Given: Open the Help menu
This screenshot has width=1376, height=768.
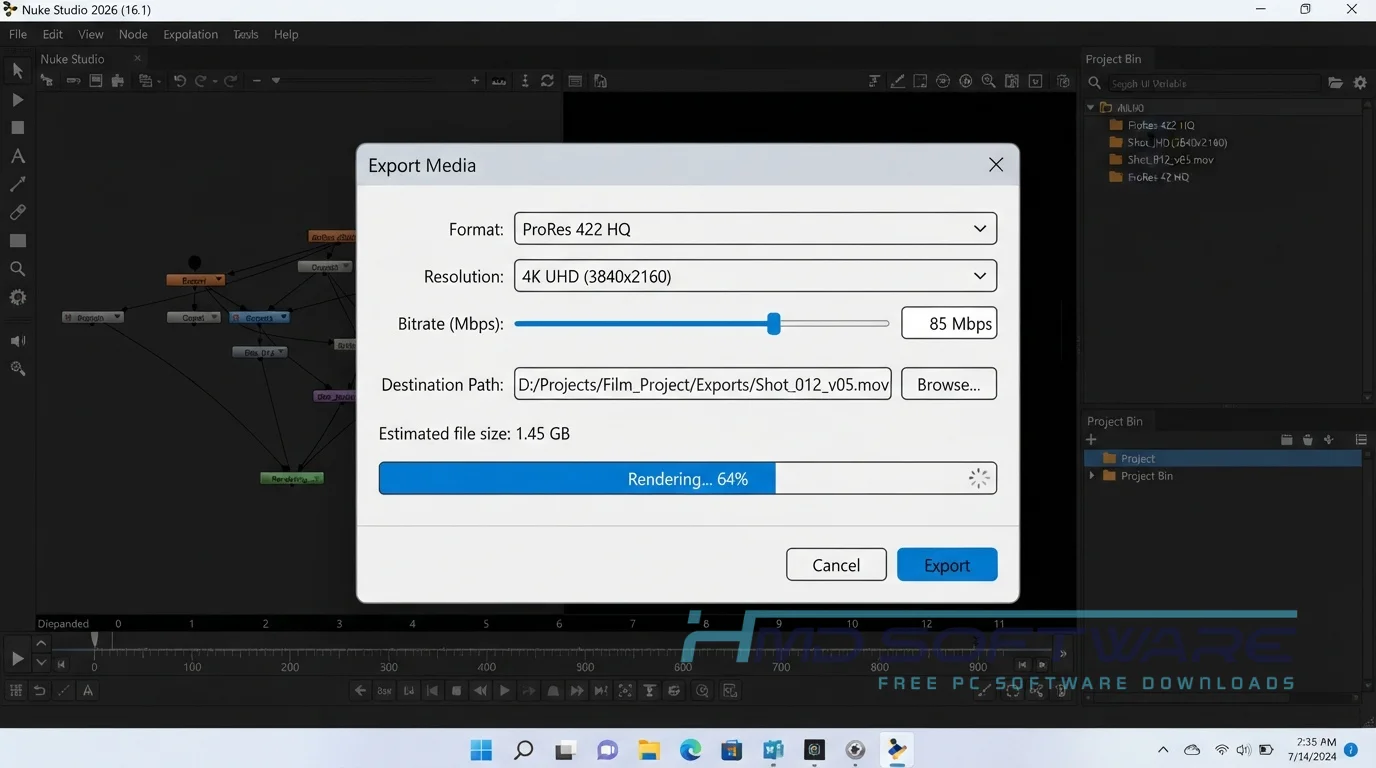Looking at the screenshot, I should pos(286,34).
